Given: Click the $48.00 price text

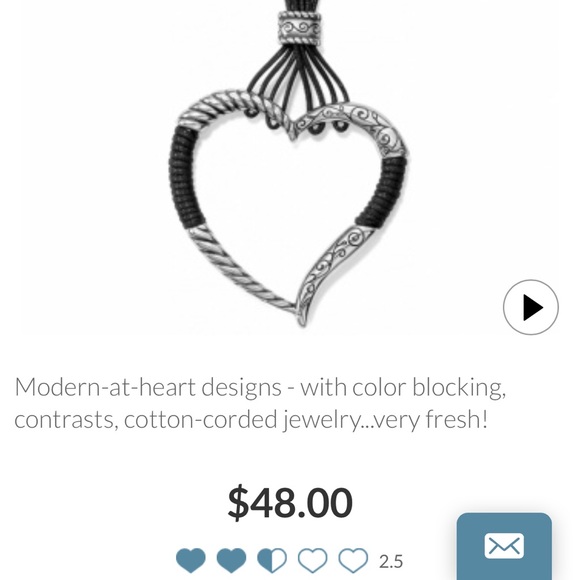Looking at the screenshot, I should coord(290,502).
